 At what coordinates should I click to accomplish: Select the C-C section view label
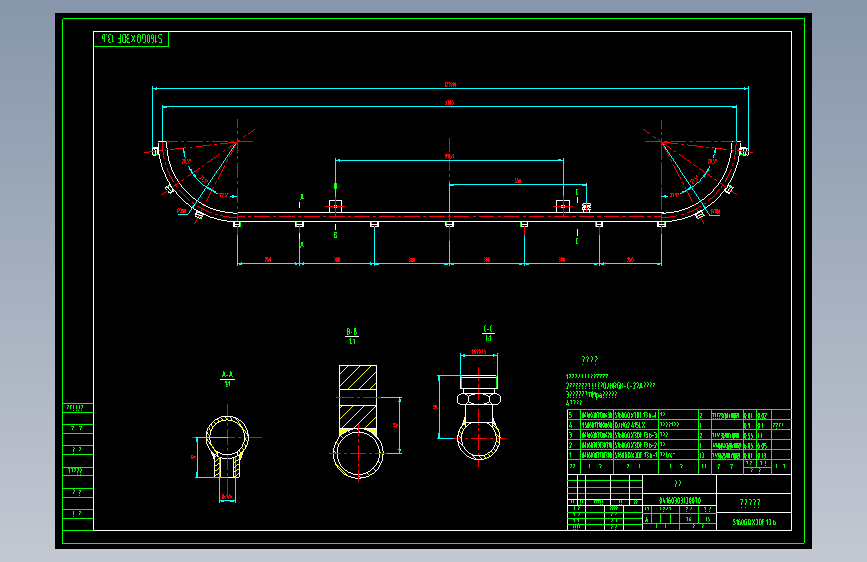tap(488, 332)
